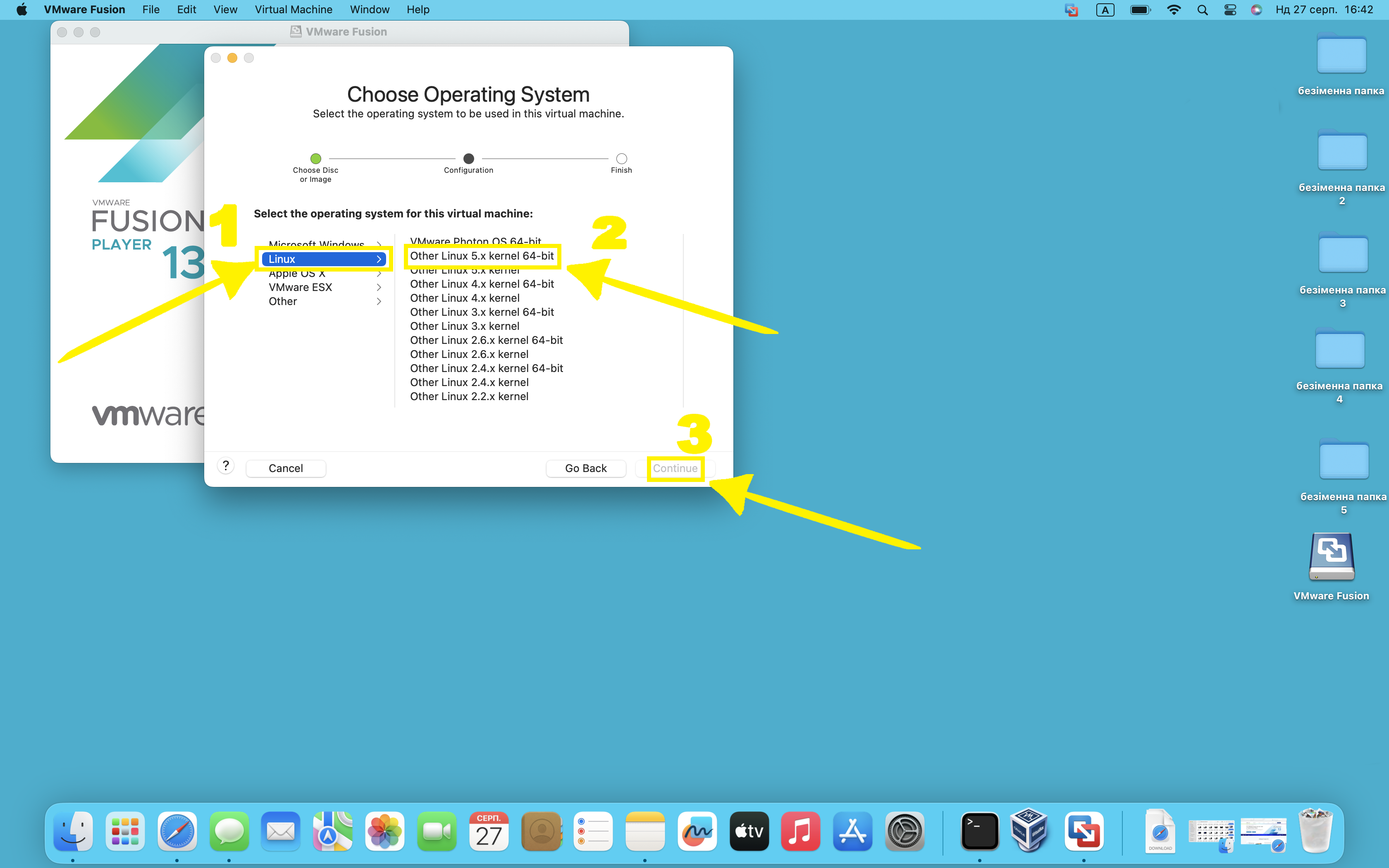Select Other Linux 3.x kernel 64-bit
The image size is (1389, 868).
click(x=482, y=312)
